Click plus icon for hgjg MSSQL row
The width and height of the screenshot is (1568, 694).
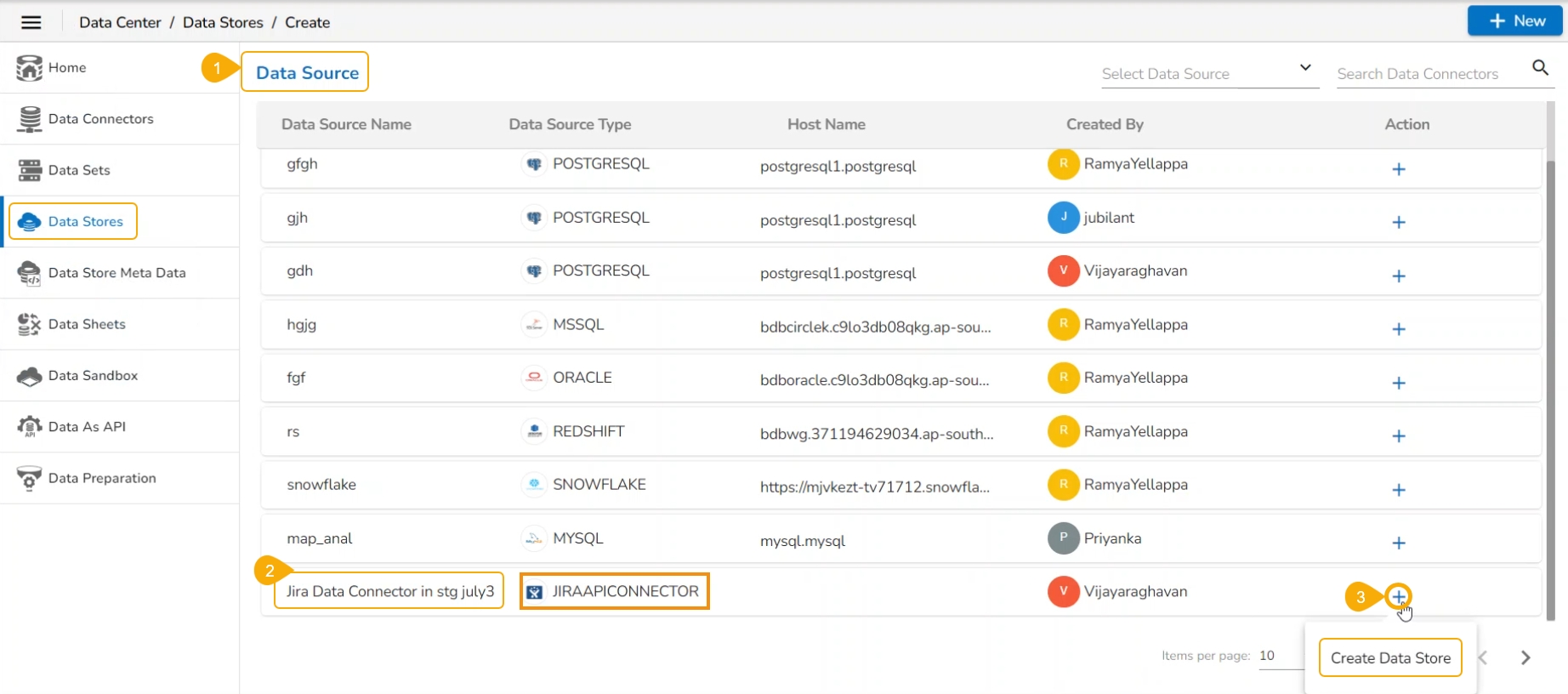point(1398,329)
